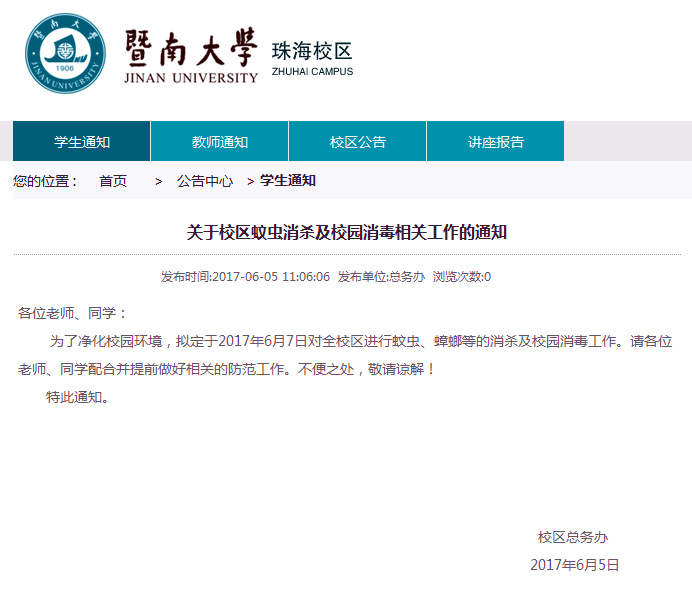The height and width of the screenshot is (589, 692).
Task: Switch to the 教师通知 tab
Action: (220, 142)
